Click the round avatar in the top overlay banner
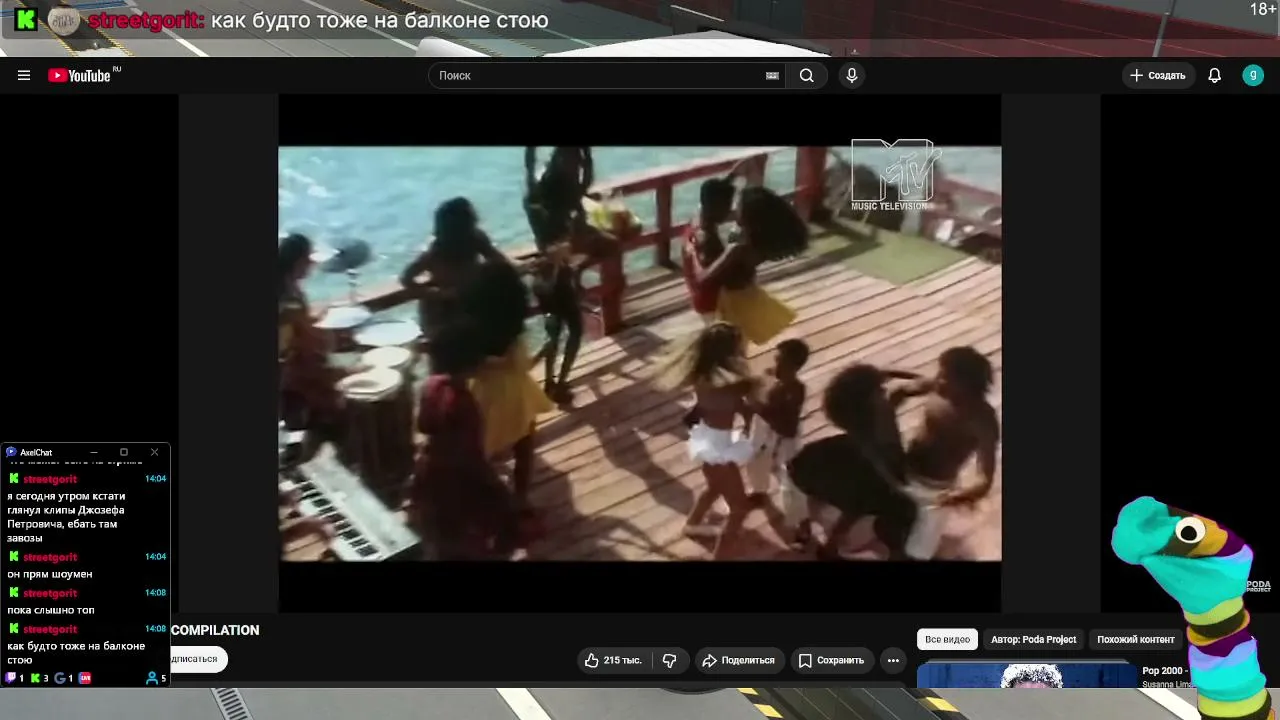The height and width of the screenshot is (720, 1280). (x=63, y=20)
